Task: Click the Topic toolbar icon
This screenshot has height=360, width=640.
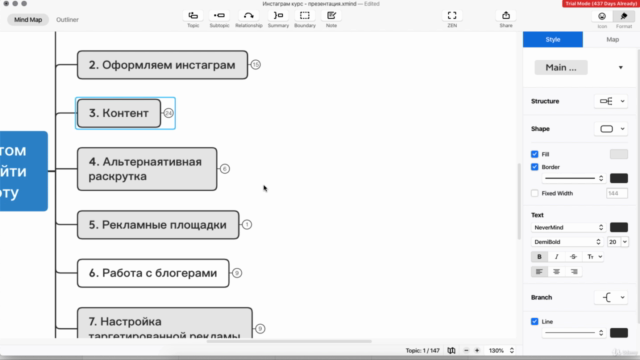Action: [x=193, y=16]
